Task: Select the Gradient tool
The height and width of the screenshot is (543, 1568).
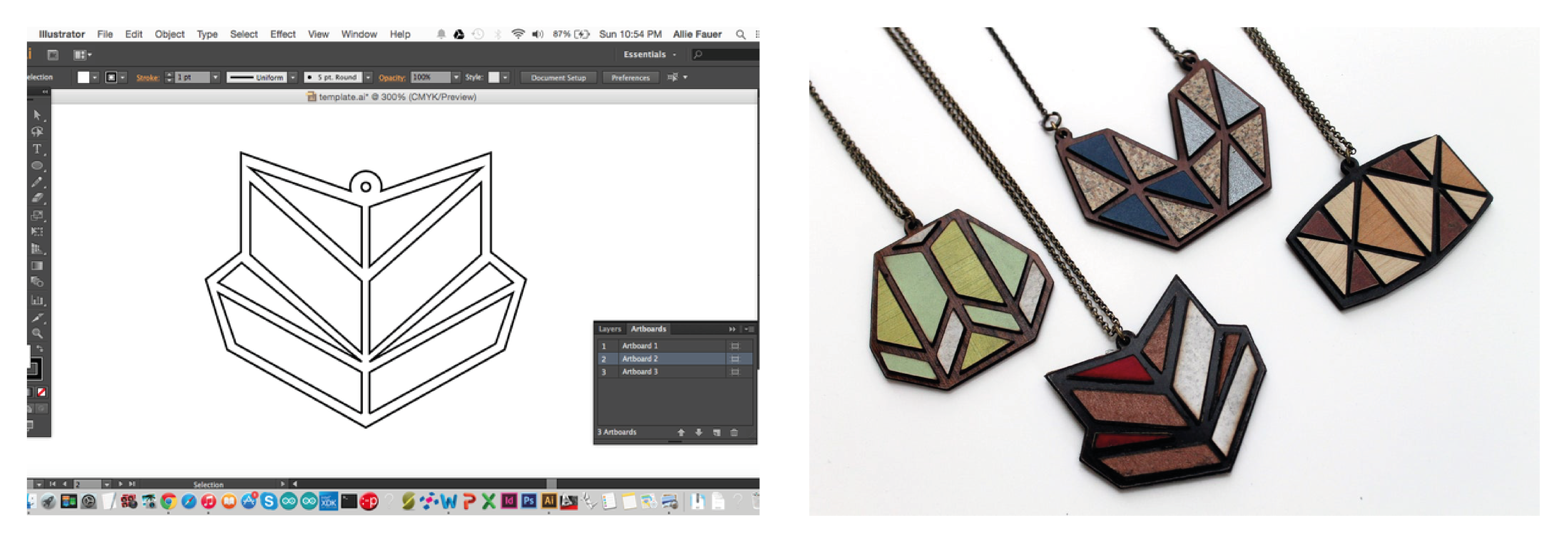Action: pyautogui.click(x=37, y=265)
